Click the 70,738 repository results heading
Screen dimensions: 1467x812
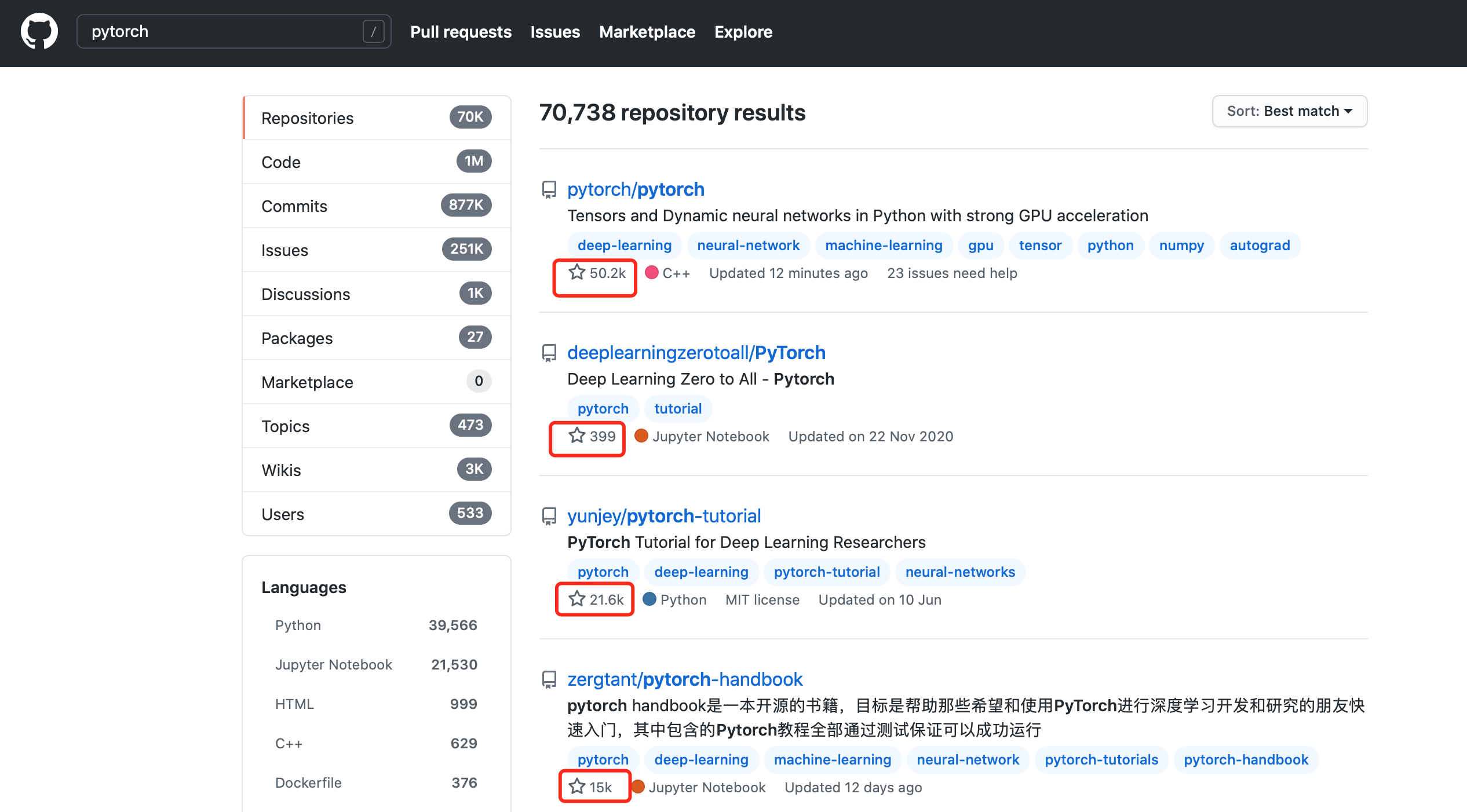673,113
